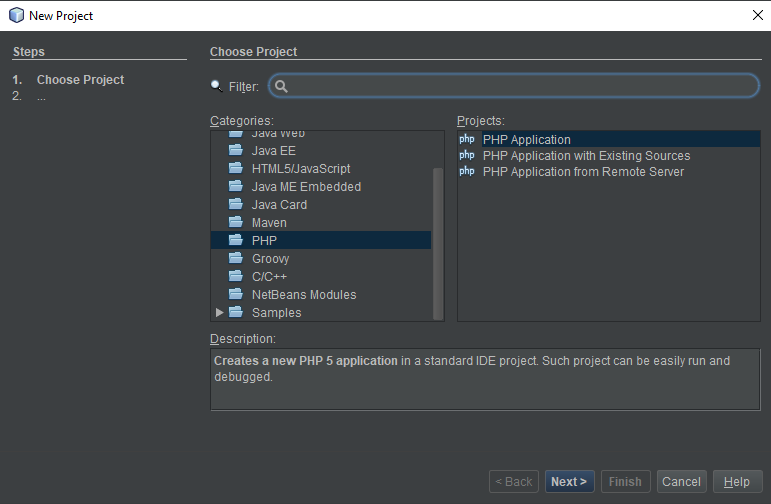
Task: Click the Cancel button
Action: tap(682, 481)
